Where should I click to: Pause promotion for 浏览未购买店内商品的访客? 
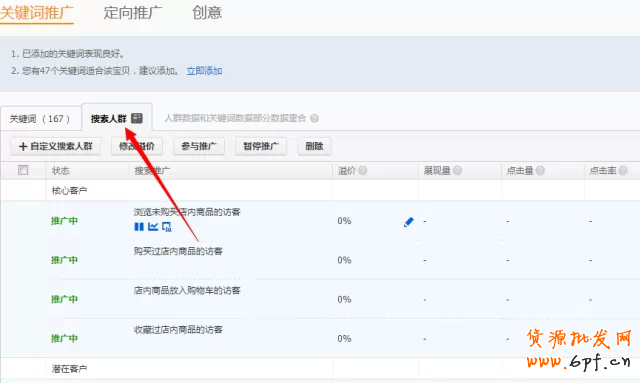pyautogui.click(x=139, y=226)
